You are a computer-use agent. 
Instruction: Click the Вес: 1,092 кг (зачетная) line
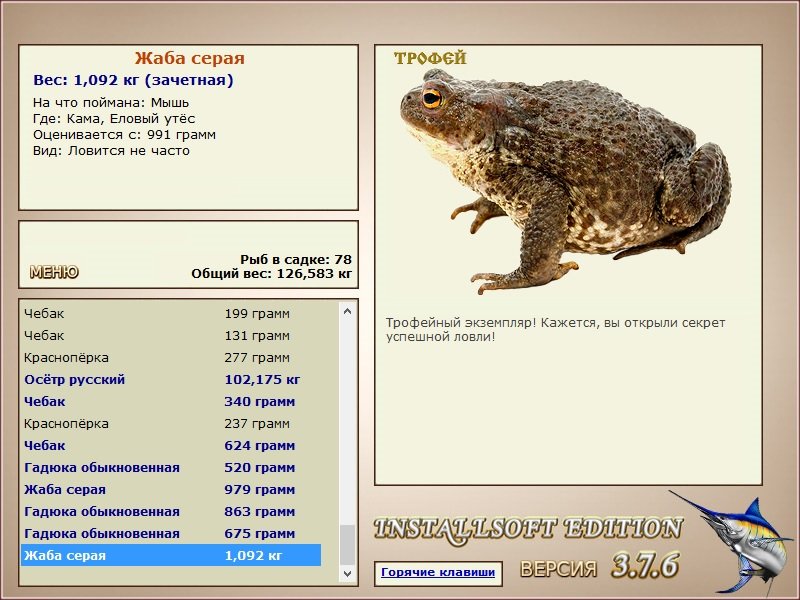133,80
